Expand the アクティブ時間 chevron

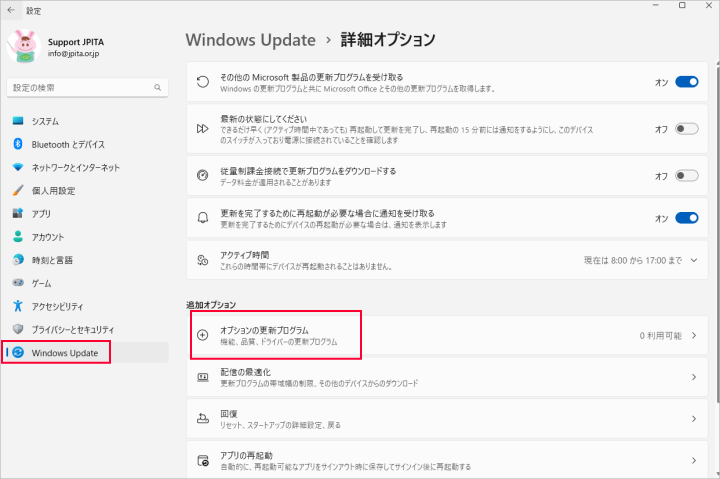[x=694, y=260]
